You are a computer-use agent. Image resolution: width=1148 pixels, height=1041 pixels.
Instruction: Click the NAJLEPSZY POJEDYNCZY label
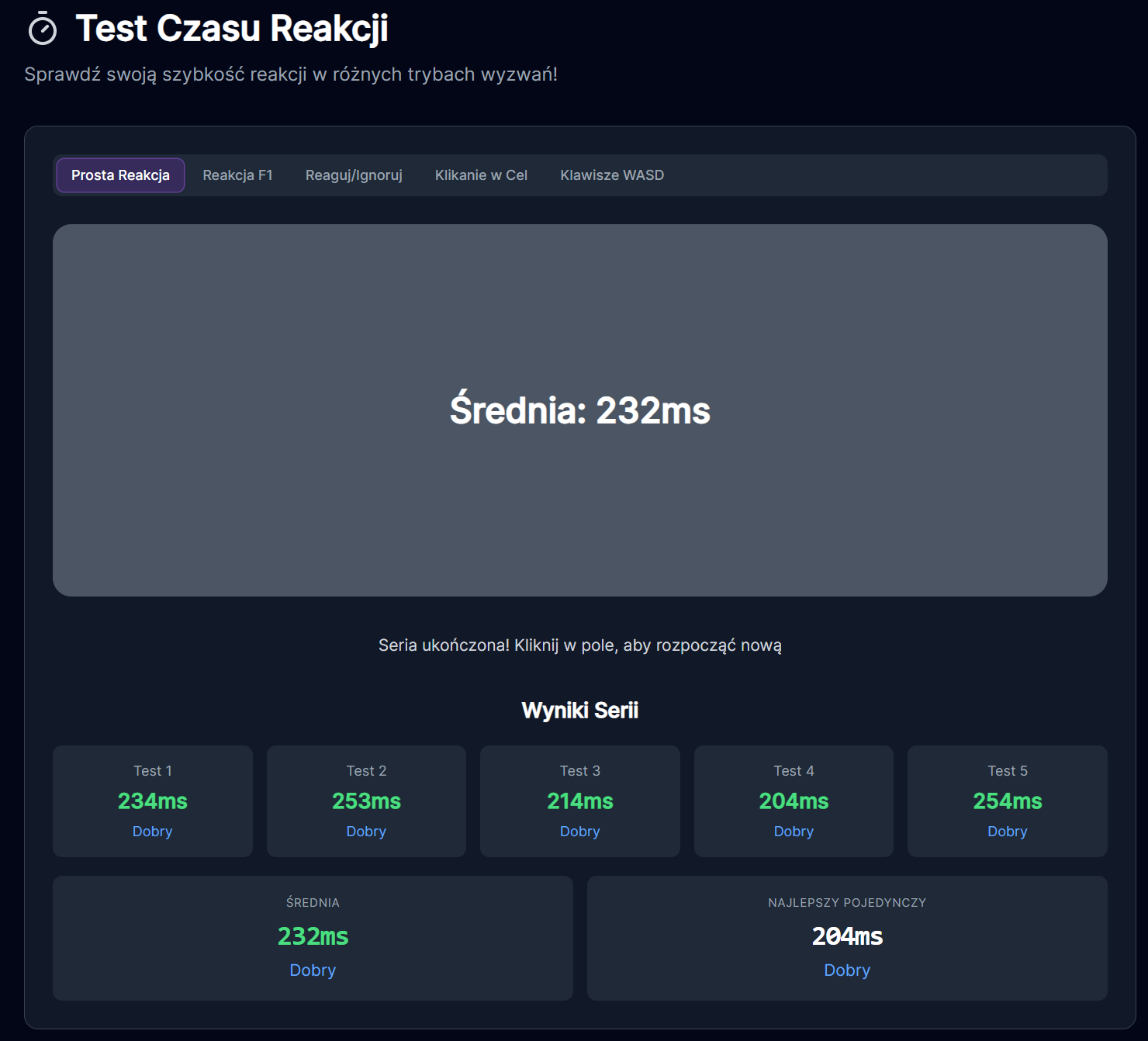point(847,903)
